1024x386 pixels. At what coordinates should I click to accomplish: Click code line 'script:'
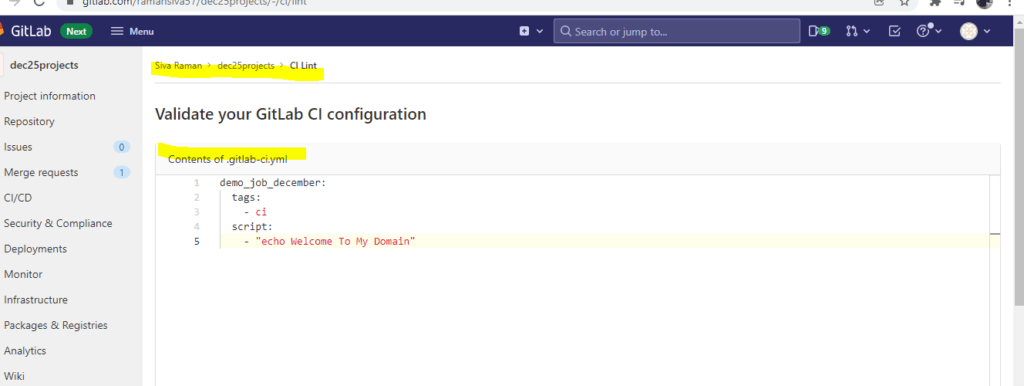tap(252, 227)
